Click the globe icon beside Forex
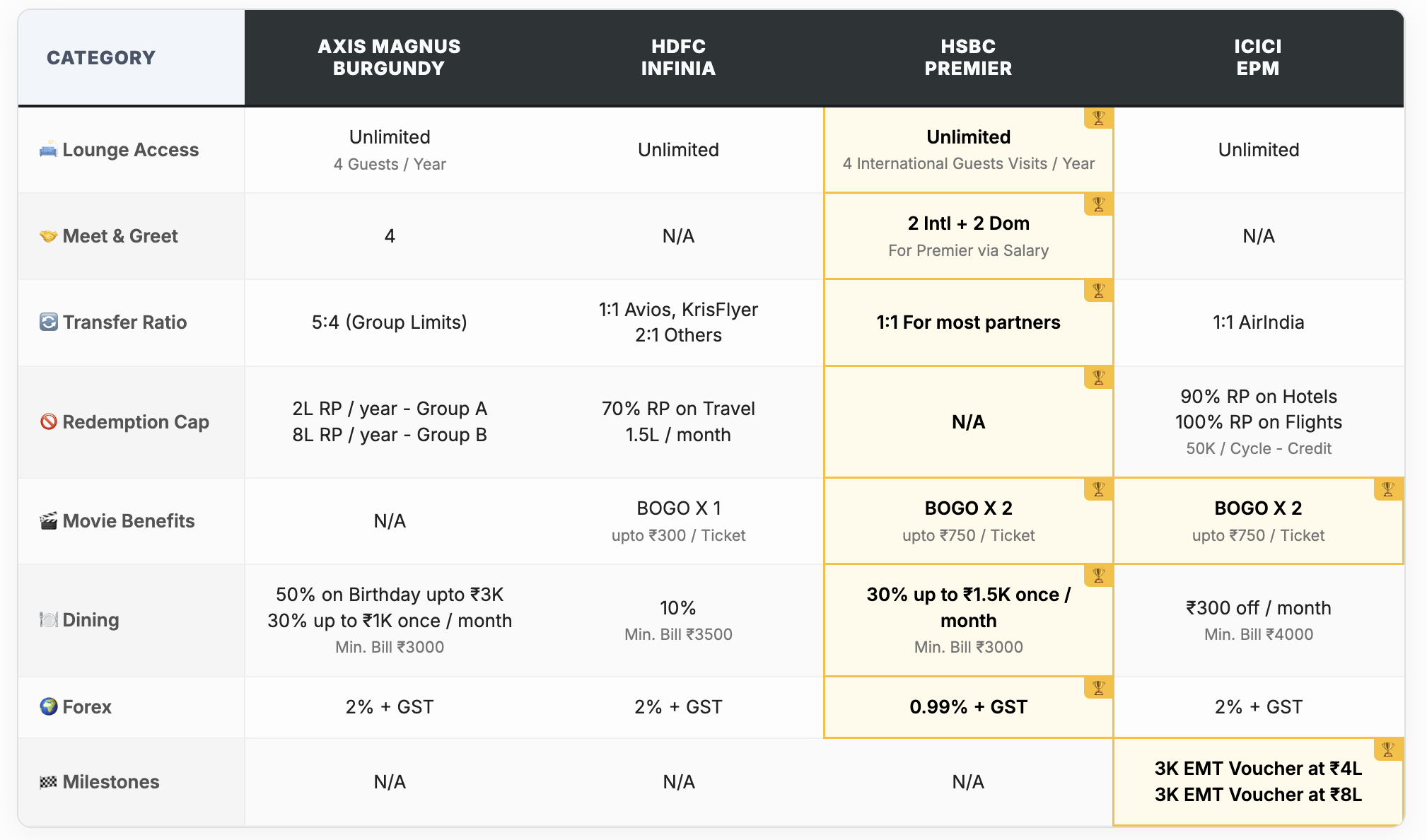The image size is (1427, 840). (48, 706)
